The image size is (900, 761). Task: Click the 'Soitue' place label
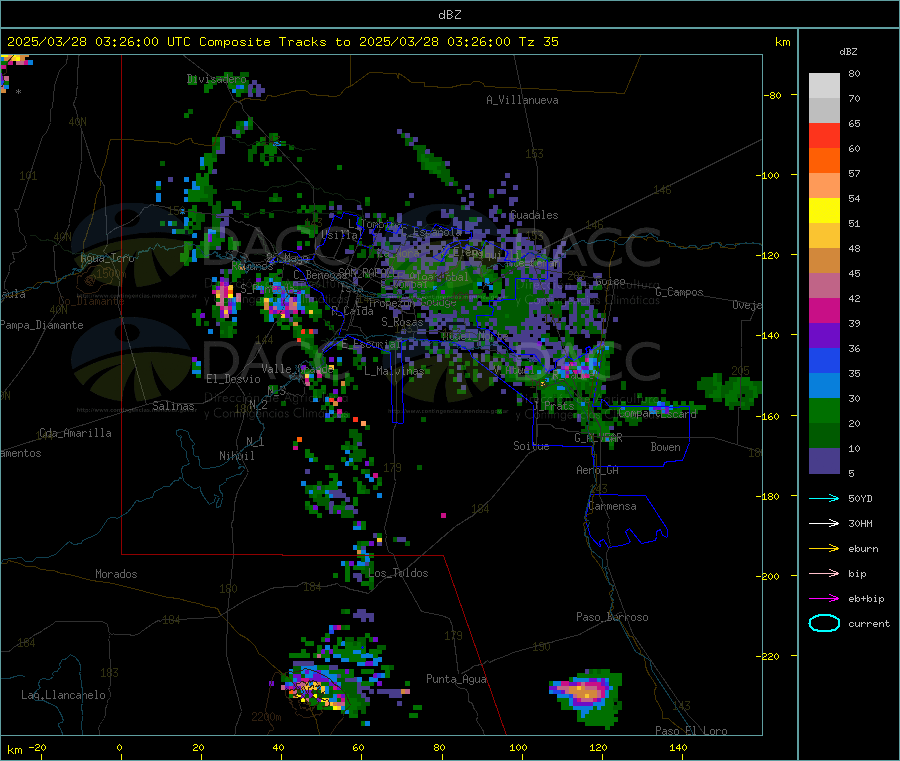[x=531, y=446]
